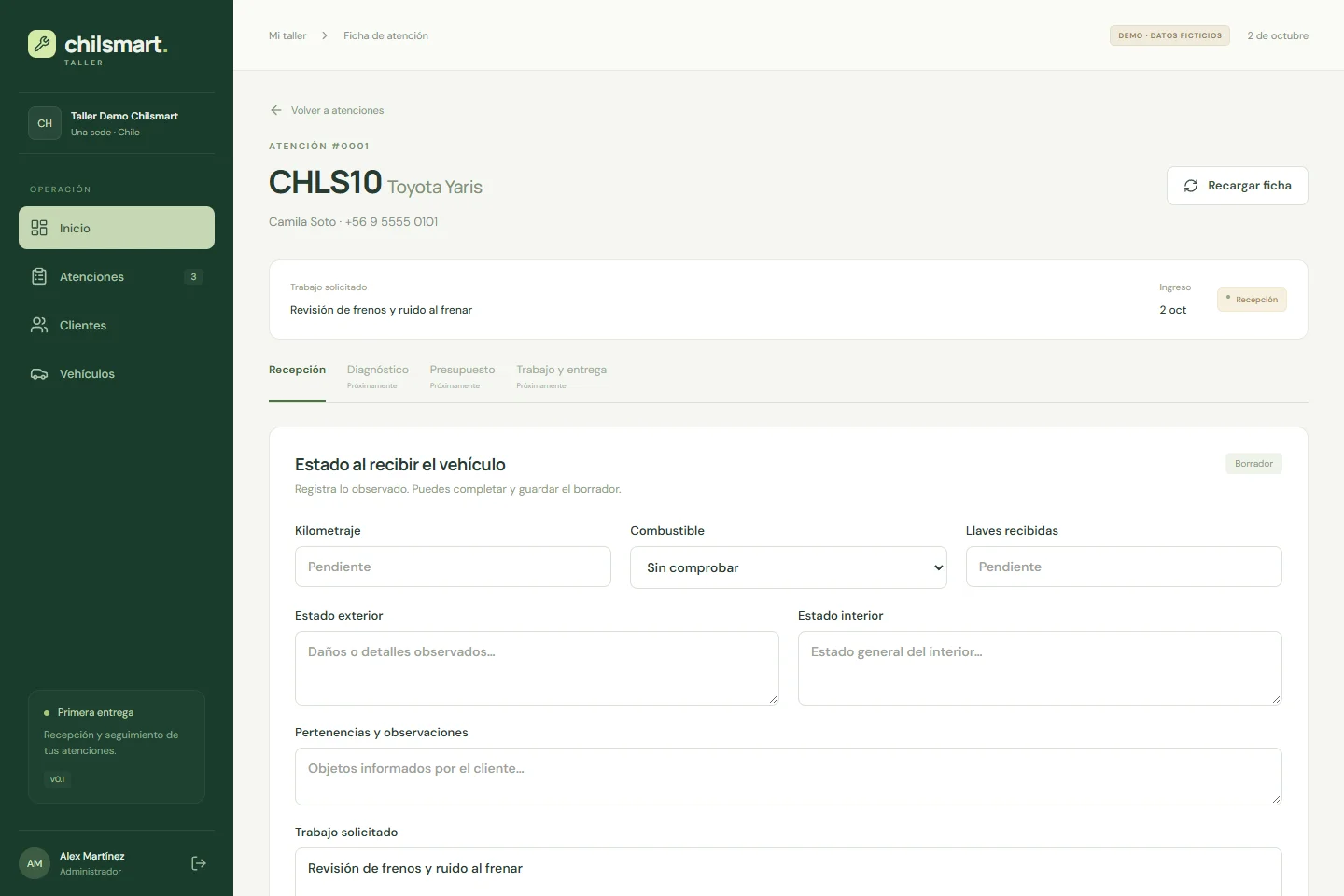Click the Pertenencias y observaciones text area

pos(789,777)
